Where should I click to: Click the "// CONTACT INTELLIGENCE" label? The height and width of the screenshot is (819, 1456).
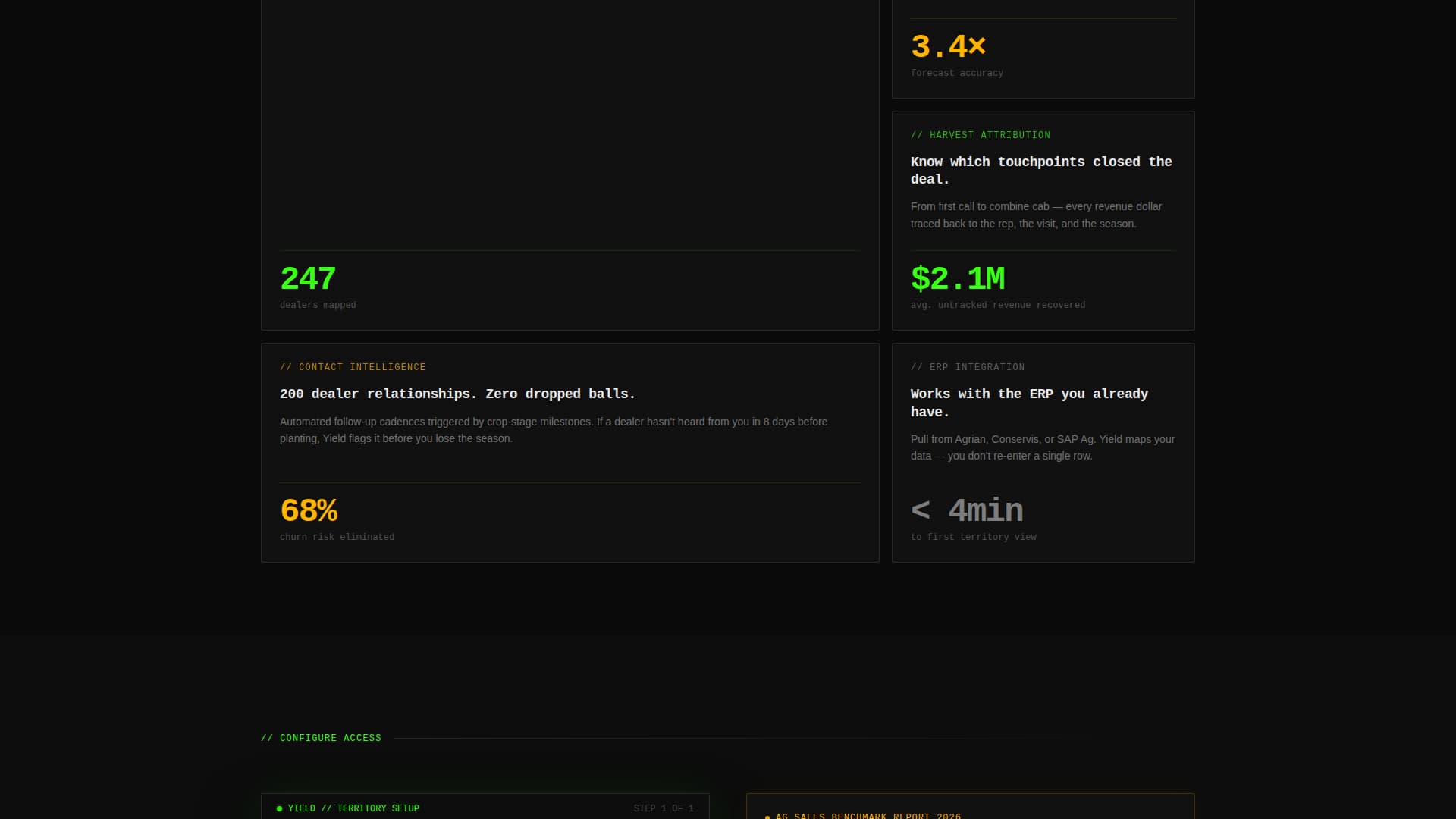(x=353, y=367)
